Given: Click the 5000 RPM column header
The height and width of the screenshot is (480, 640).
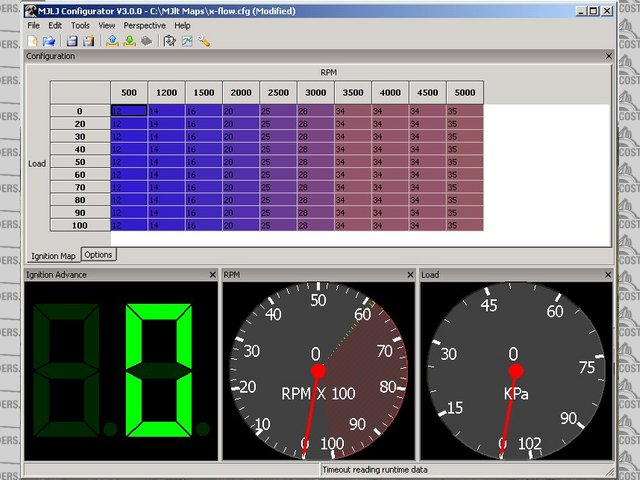Looking at the screenshot, I should [x=465, y=93].
